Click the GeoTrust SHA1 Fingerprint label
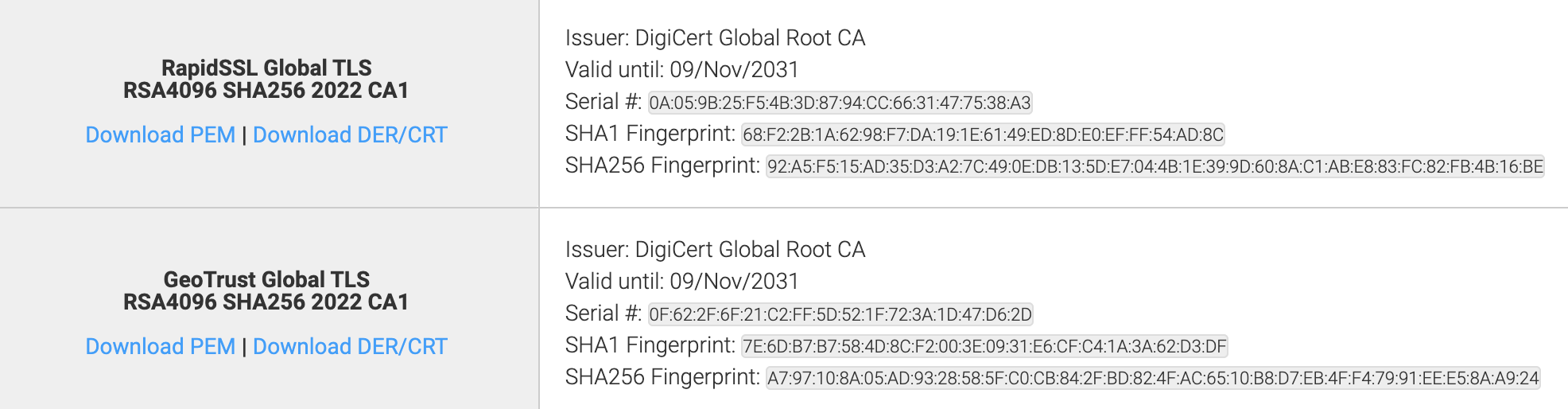 (650, 345)
